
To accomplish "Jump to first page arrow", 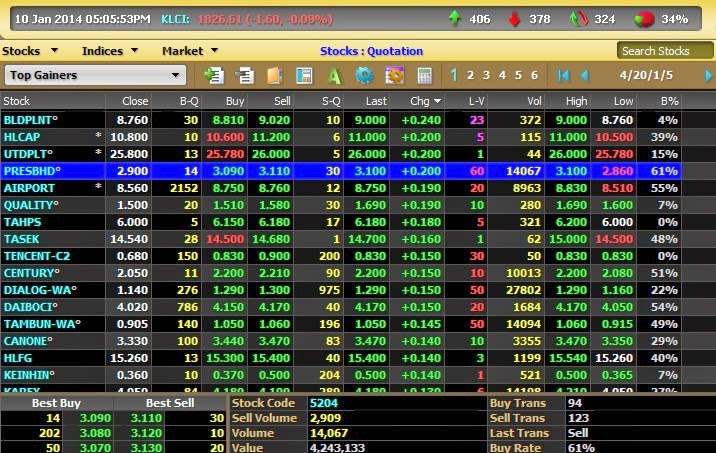I will click(563, 75).
